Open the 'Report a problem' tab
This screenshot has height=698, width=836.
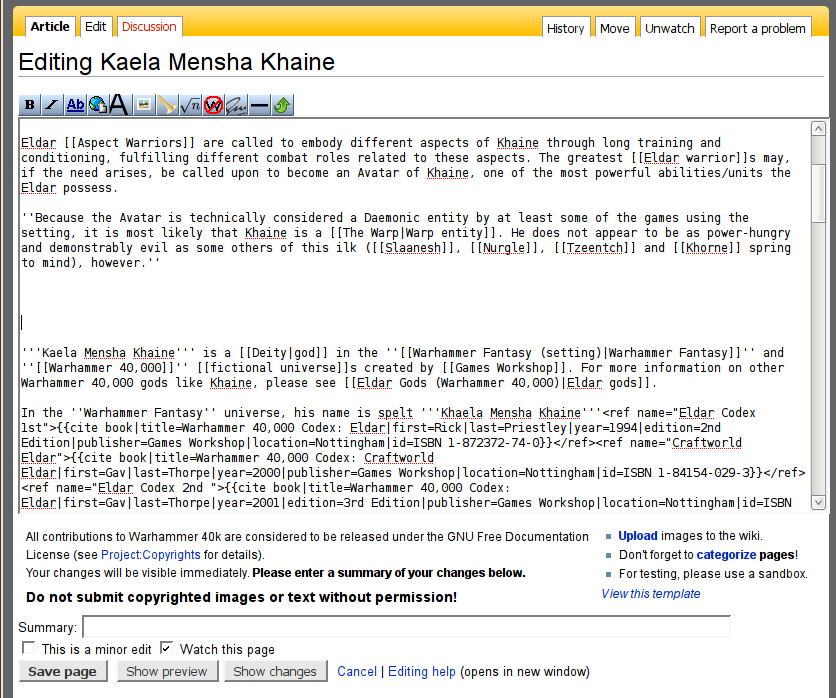point(758,28)
